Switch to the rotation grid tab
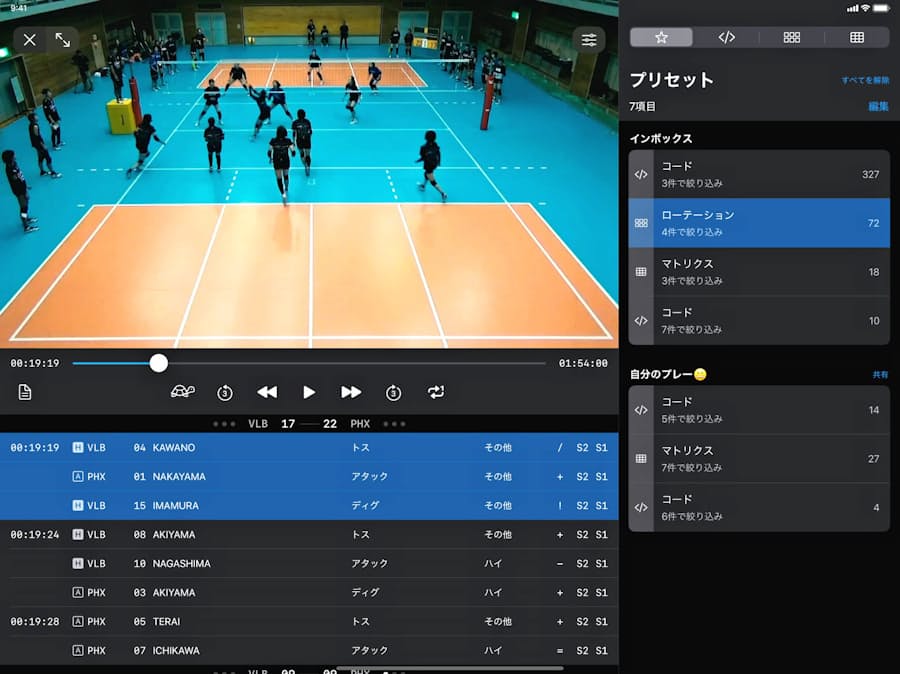Viewport: 900px width, 674px height. pyautogui.click(x=792, y=37)
